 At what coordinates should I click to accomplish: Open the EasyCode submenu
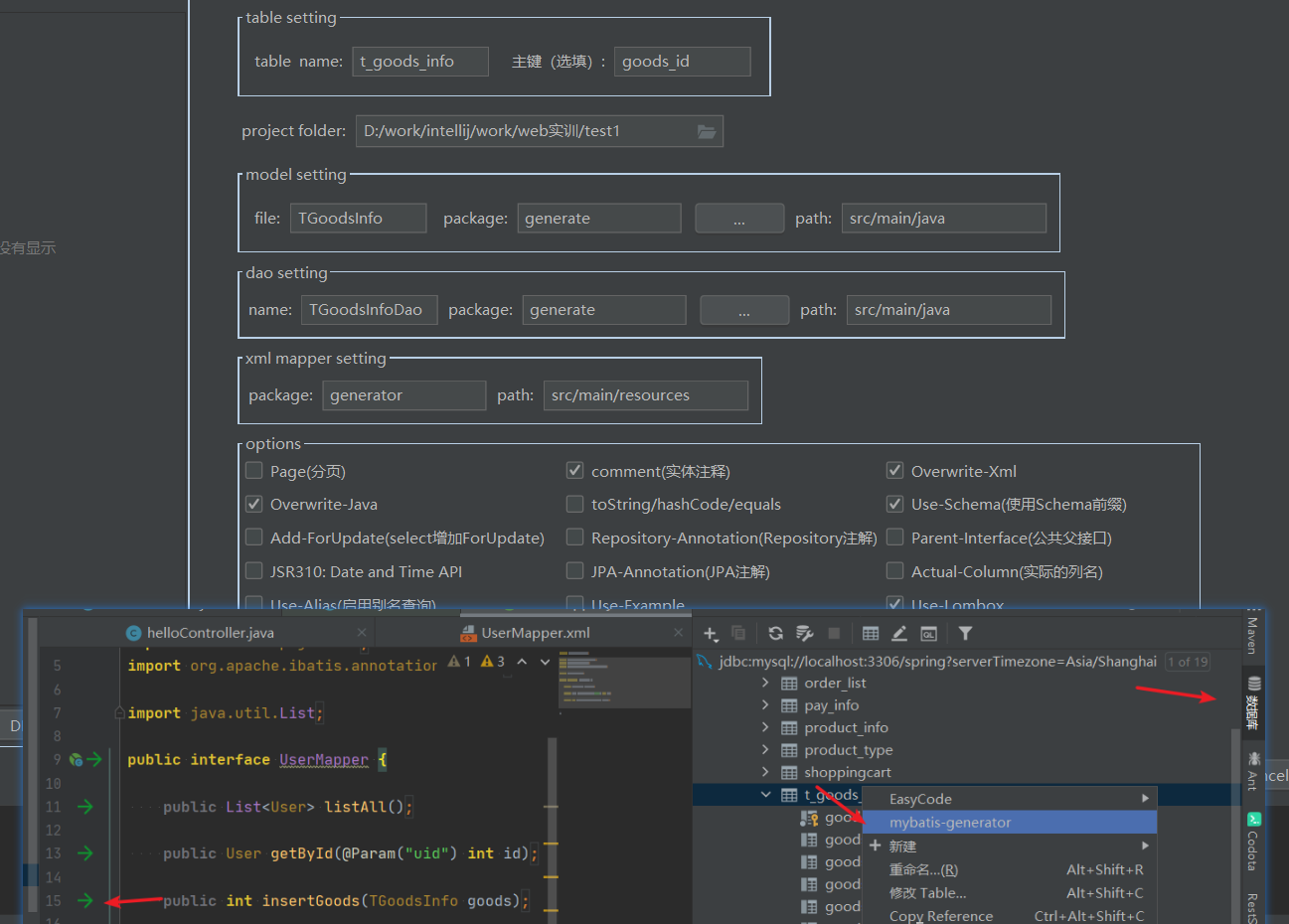pyautogui.click(x=1010, y=799)
